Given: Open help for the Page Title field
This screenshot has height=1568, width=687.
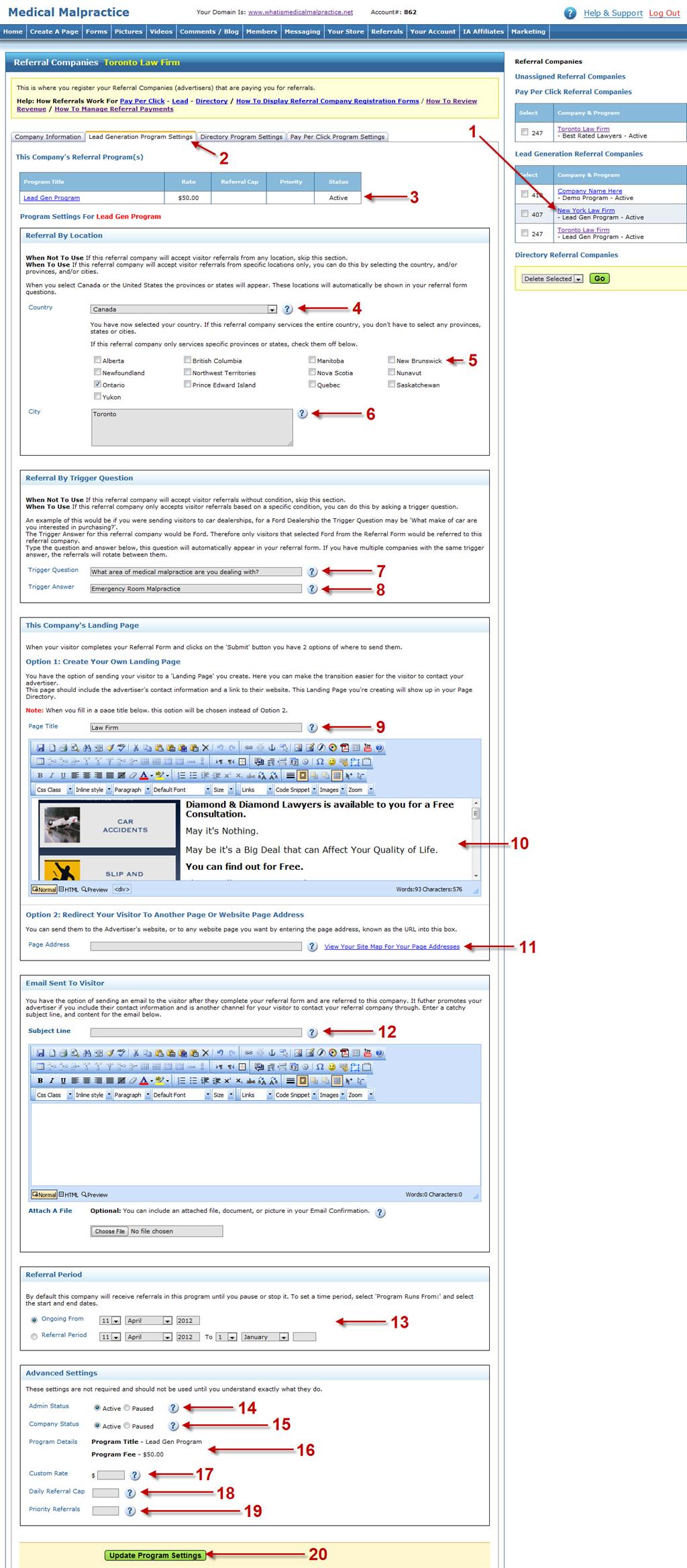Looking at the screenshot, I should [x=312, y=728].
